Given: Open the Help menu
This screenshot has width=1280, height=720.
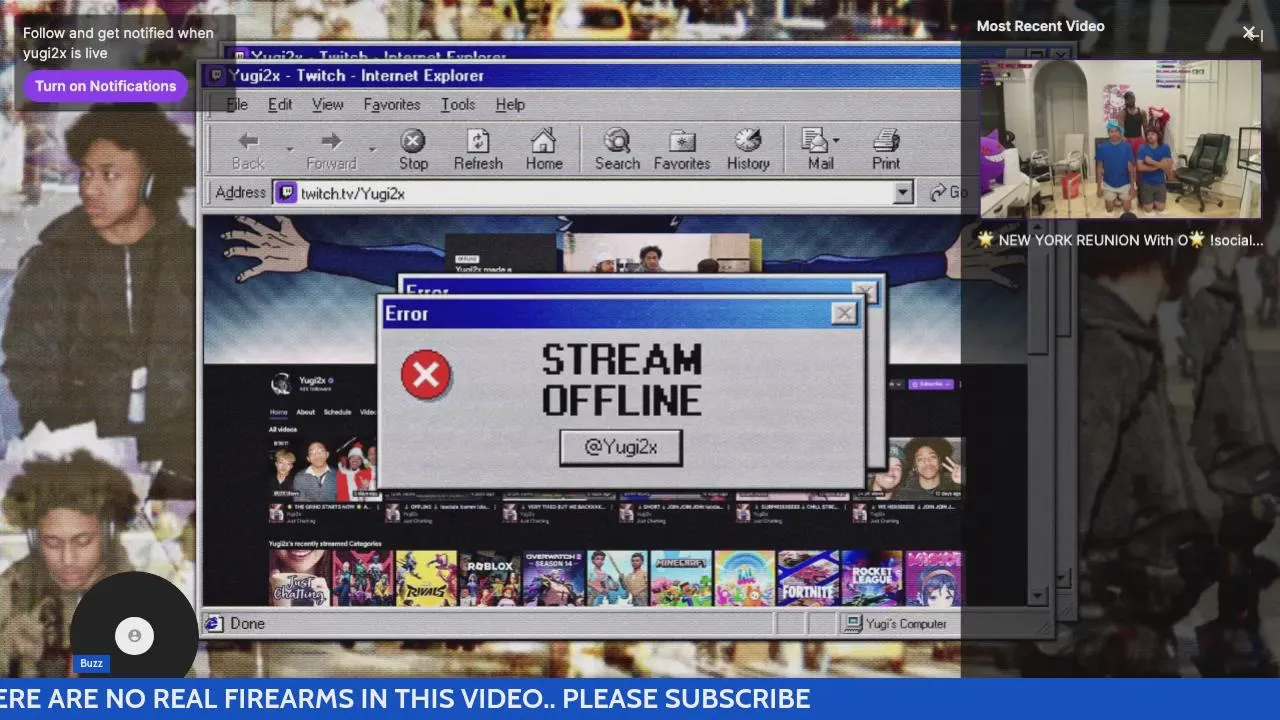Looking at the screenshot, I should (x=510, y=104).
